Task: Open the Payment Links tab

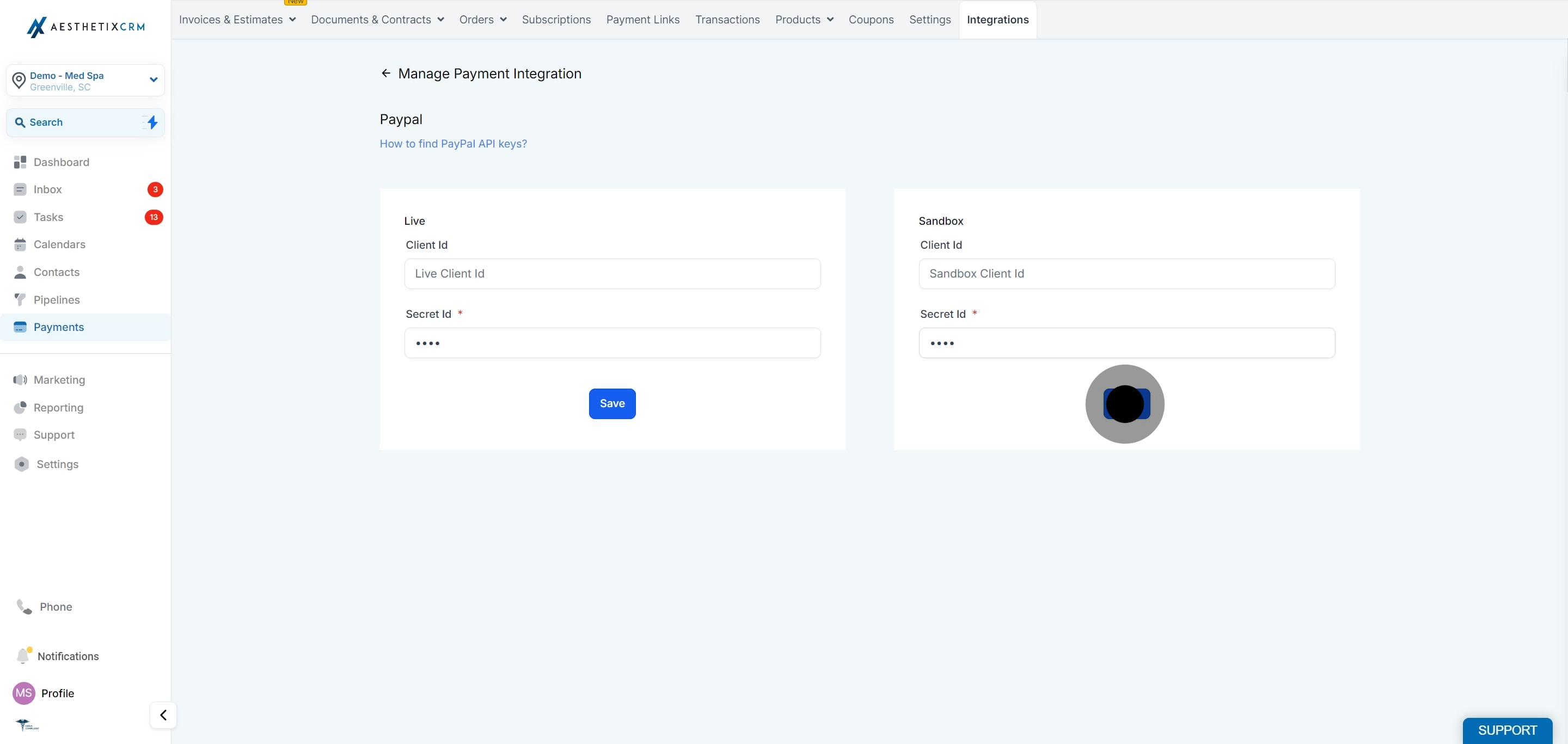Action: click(x=643, y=20)
